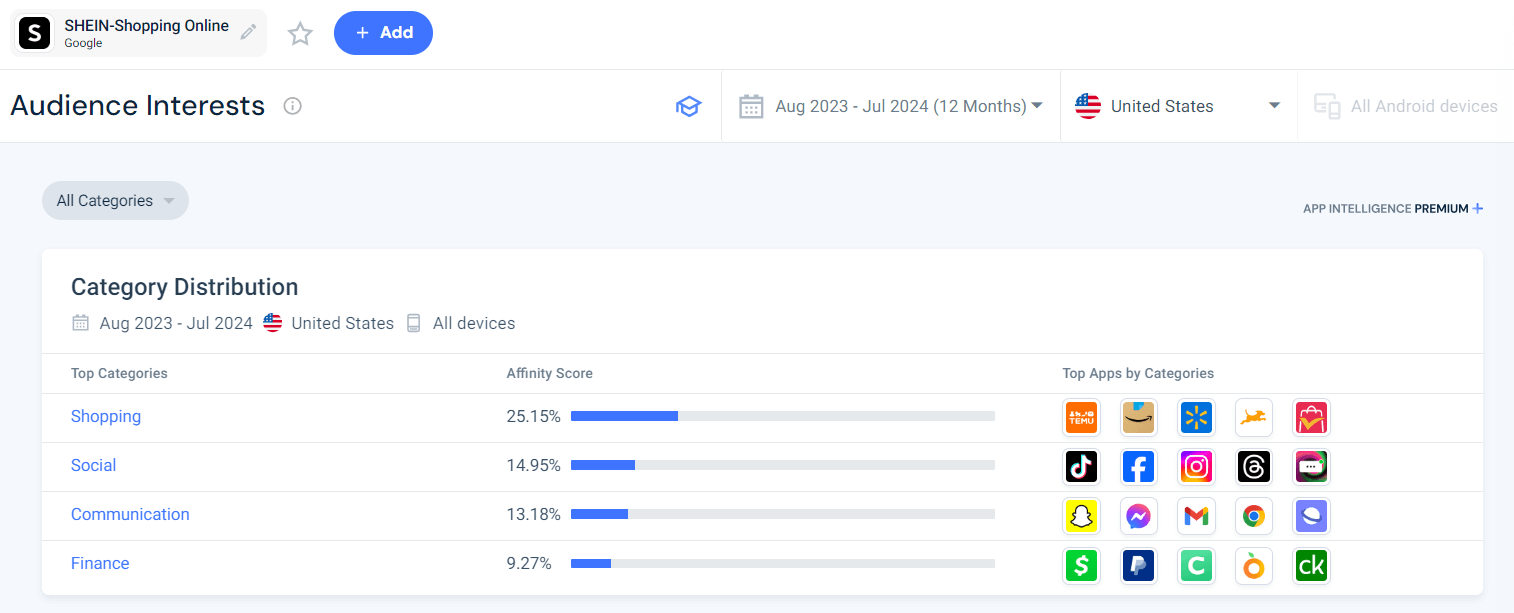Image resolution: width=1514 pixels, height=613 pixels.
Task: Click the blue Add button
Action: click(x=383, y=33)
